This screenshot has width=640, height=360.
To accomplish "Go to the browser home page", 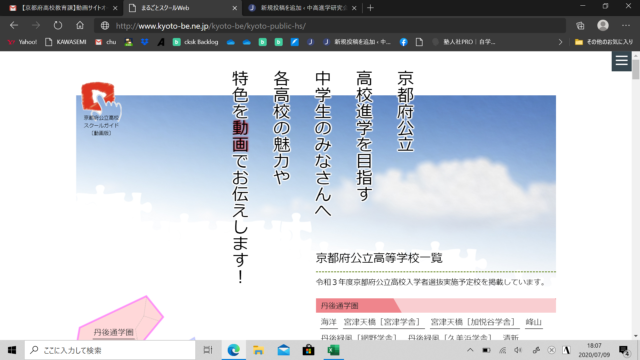I will 80,25.
